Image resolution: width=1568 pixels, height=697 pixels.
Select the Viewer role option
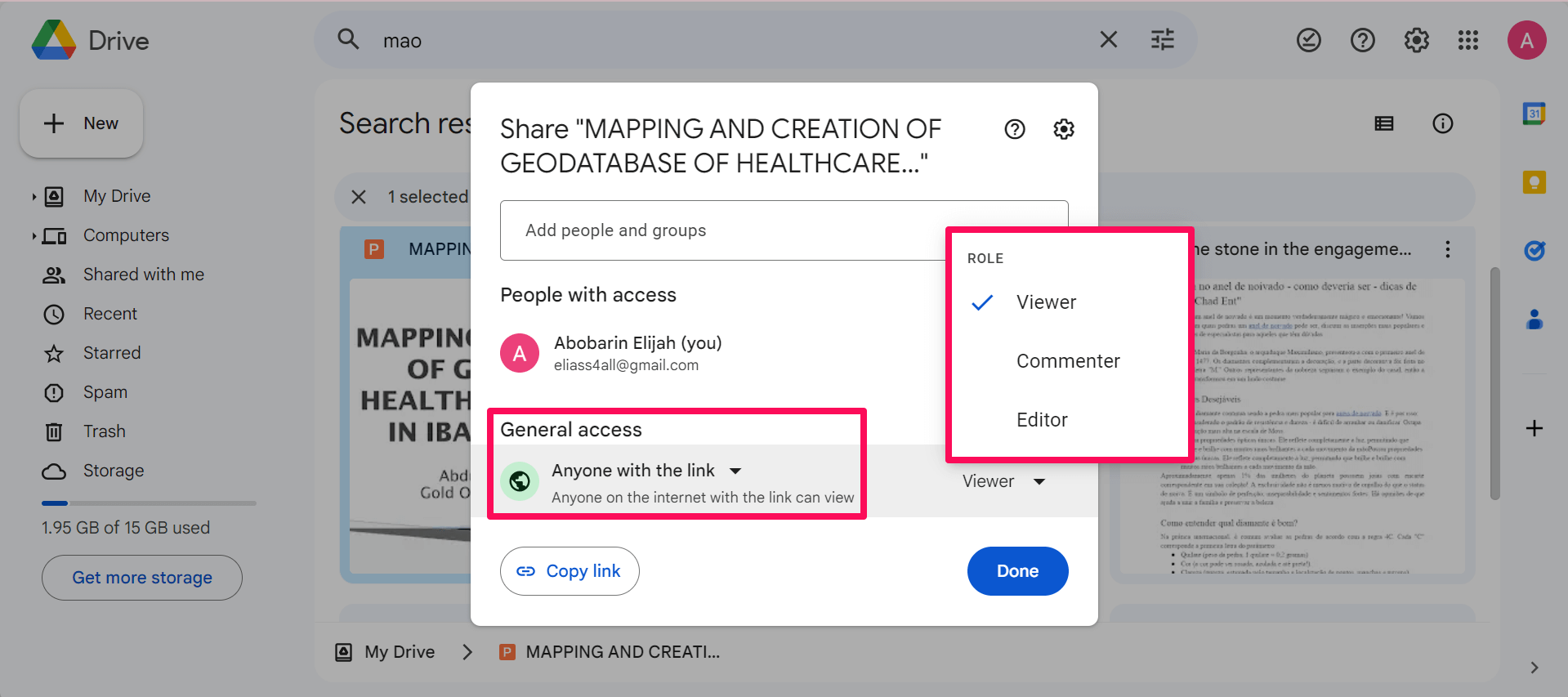click(1046, 302)
